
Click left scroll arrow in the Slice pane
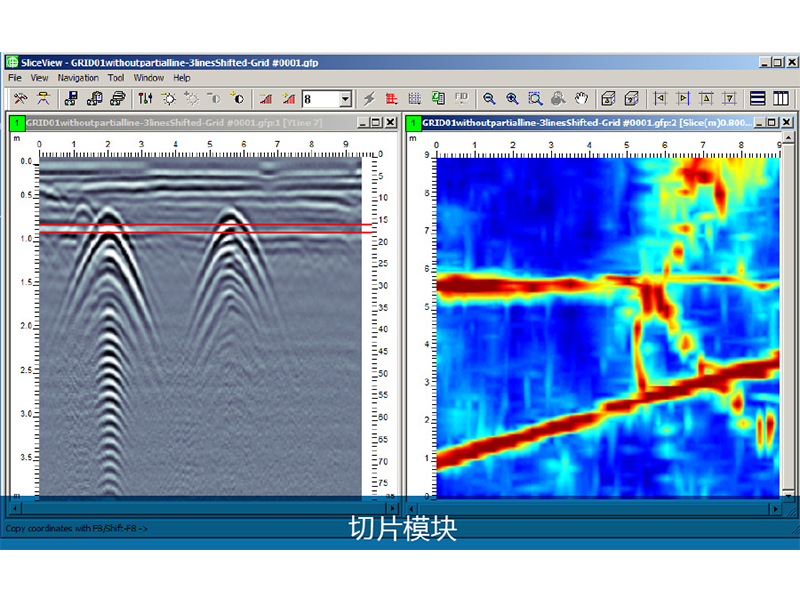[x=411, y=509]
